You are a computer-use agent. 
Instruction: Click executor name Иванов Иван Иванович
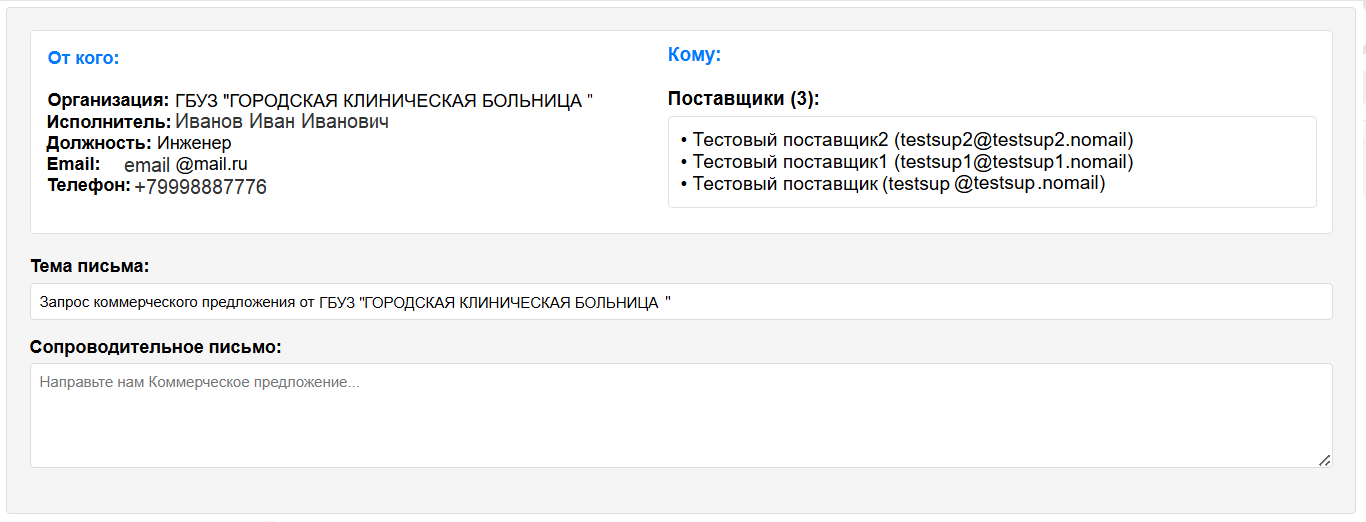(x=282, y=122)
